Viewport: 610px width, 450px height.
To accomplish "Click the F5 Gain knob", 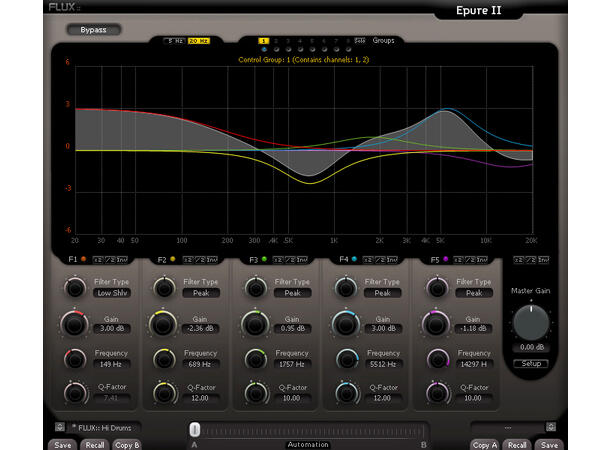I will click(436, 324).
